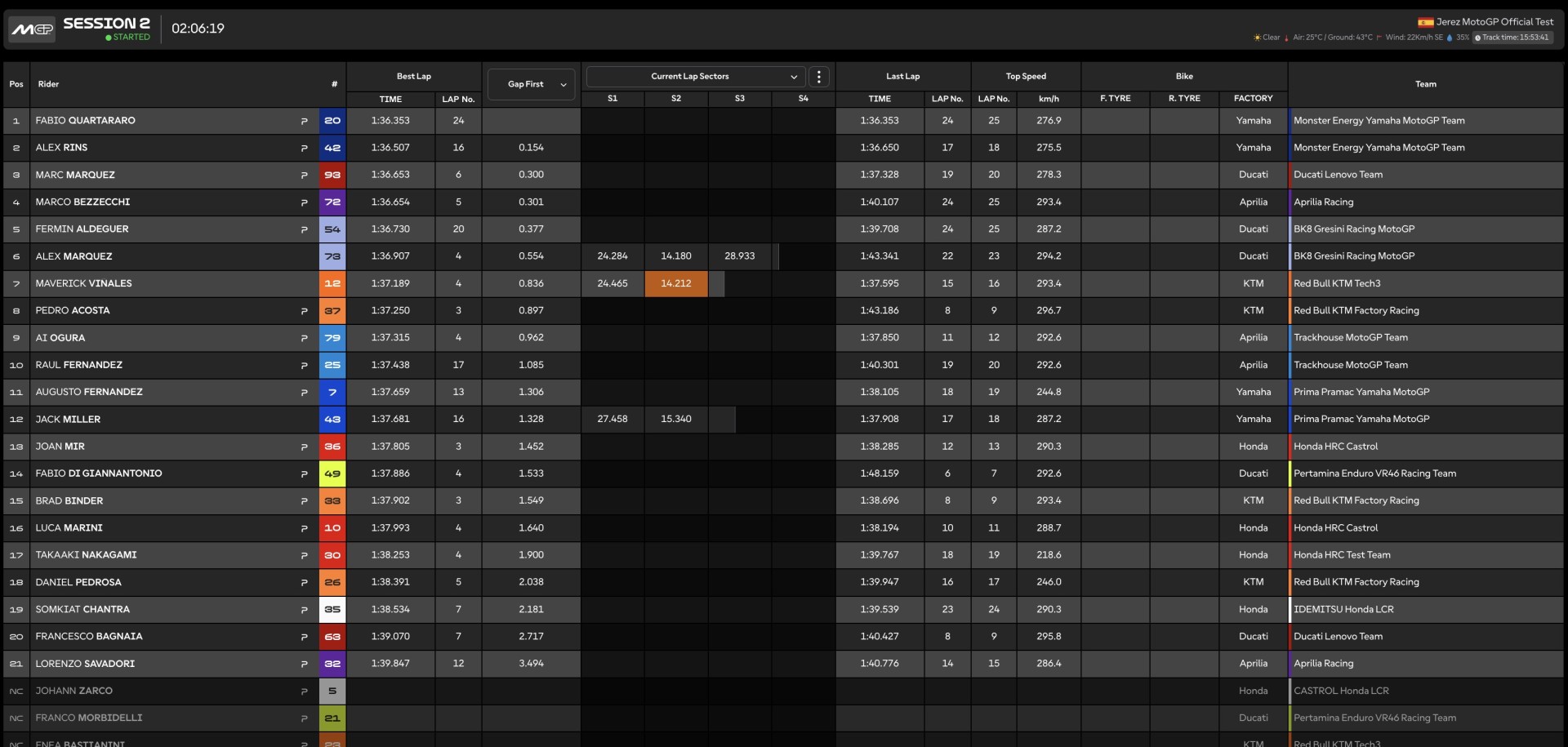Click the pit icon in Brad Binder's row
This screenshot has width=1568, height=747.
[304, 501]
